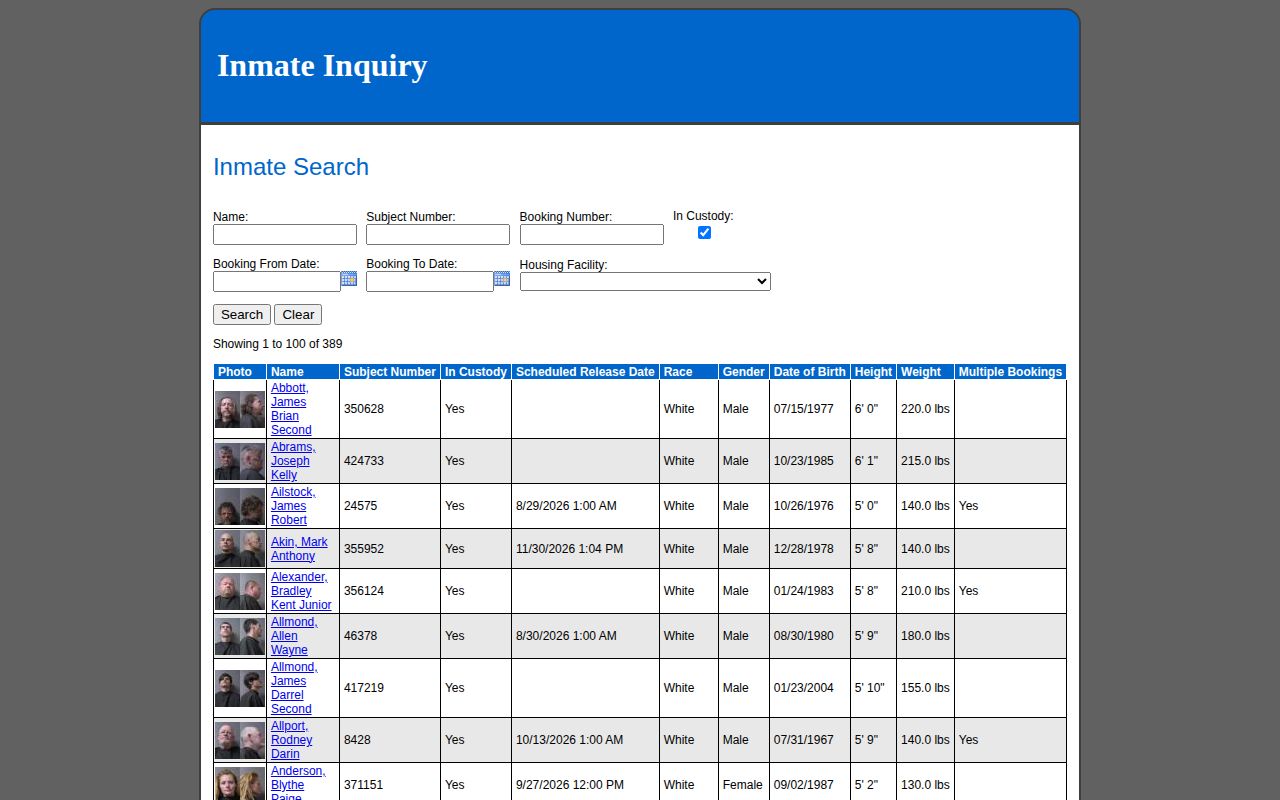Screen dimensions: 1280x800
Task: Uncheck the In Custody checkbox
Action: (x=704, y=233)
